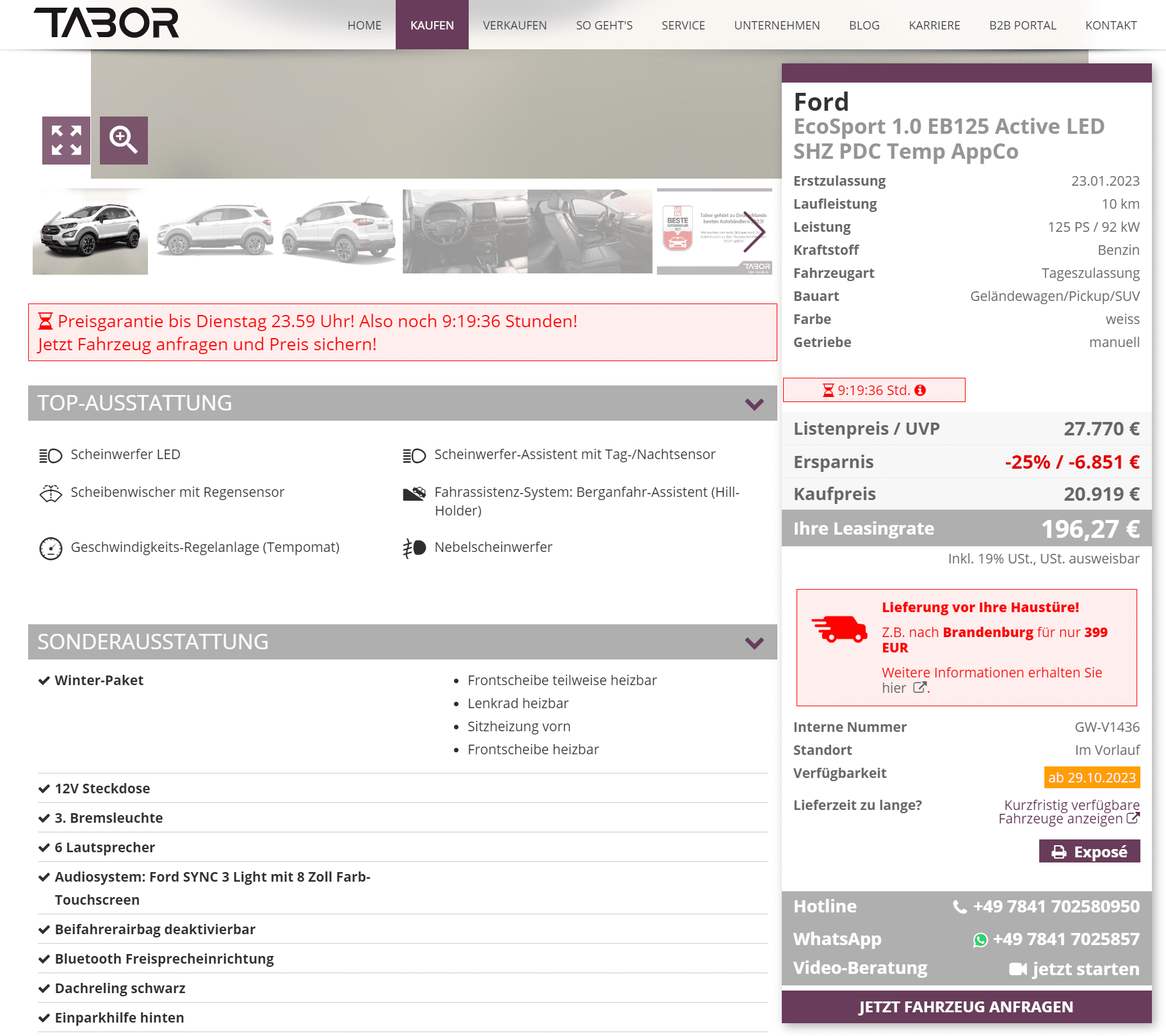The width and height of the screenshot is (1166, 1036).
Task: Click the TABOR logo
Action: 106,23
